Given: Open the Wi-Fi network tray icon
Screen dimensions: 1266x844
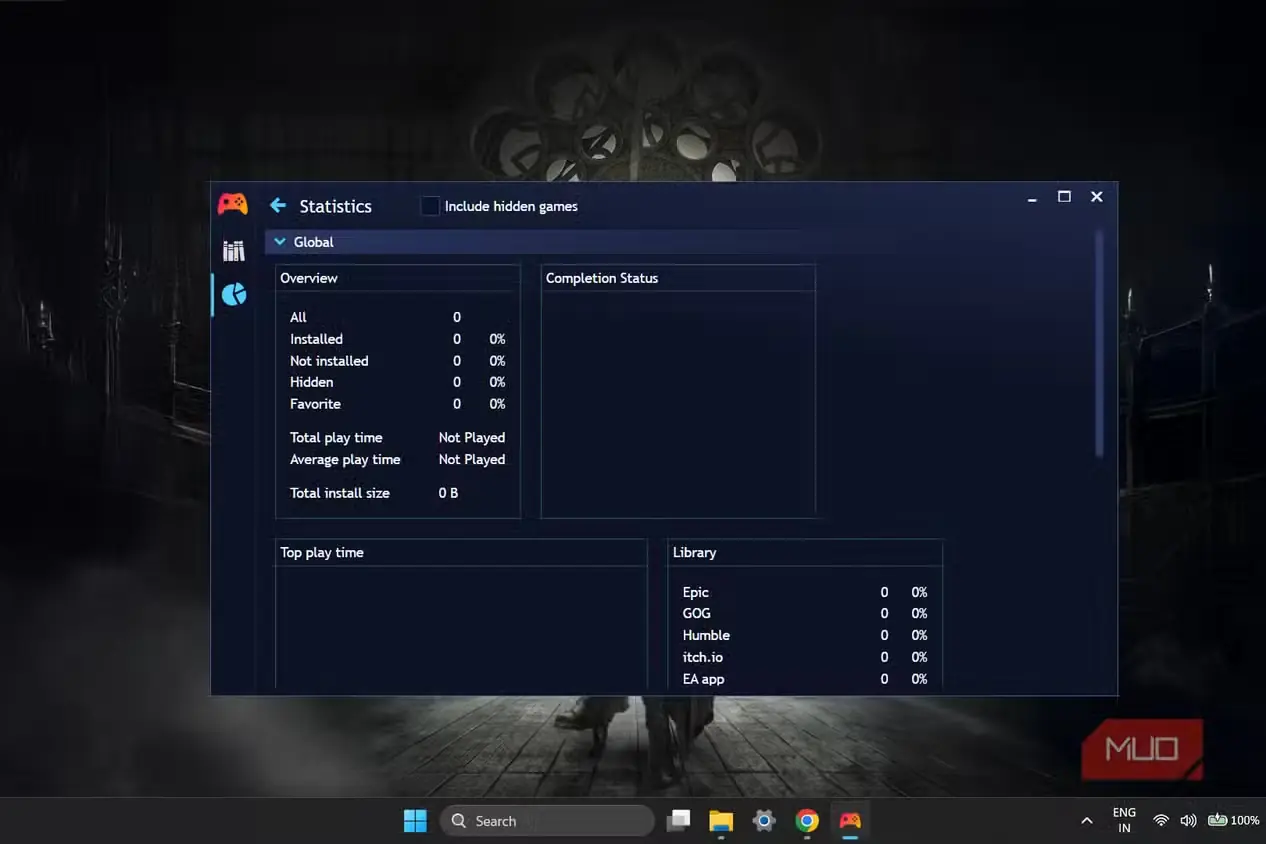Looking at the screenshot, I should 1161,821.
